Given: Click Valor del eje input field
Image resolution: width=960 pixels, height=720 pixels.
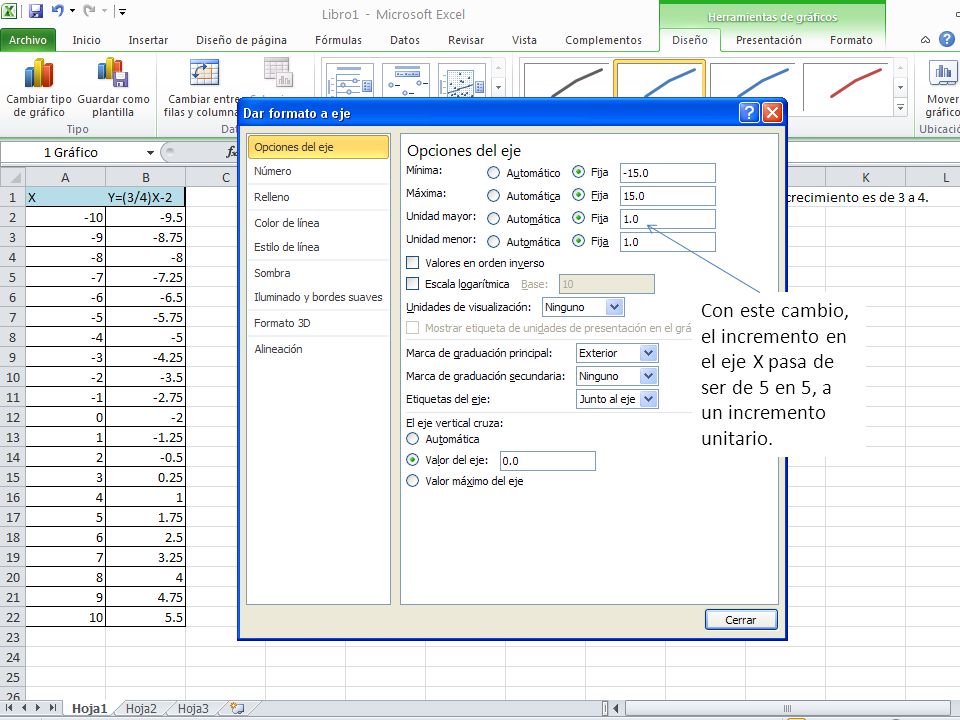Looking at the screenshot, I should coord(547,461).
